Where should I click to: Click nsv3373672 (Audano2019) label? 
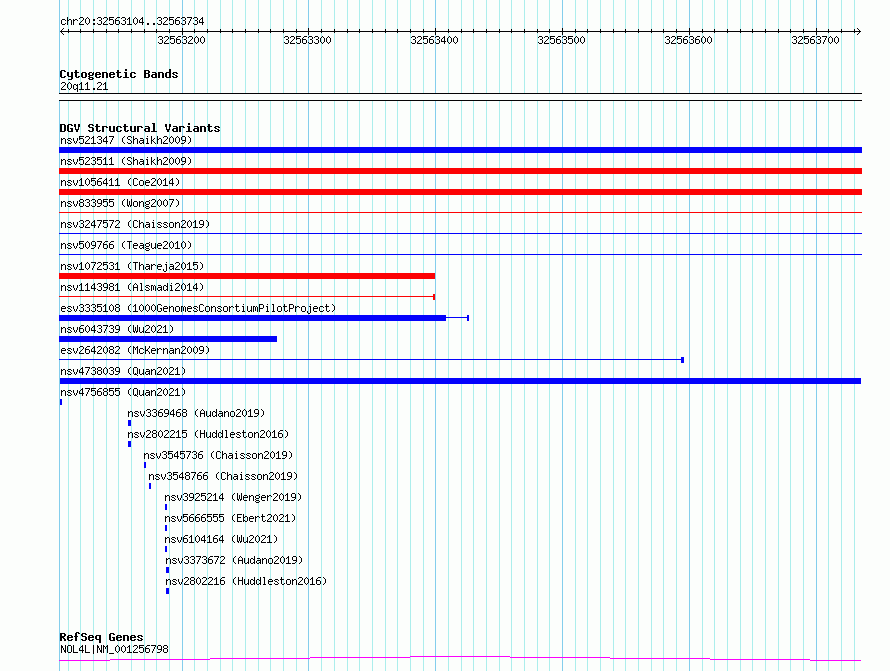234,560
